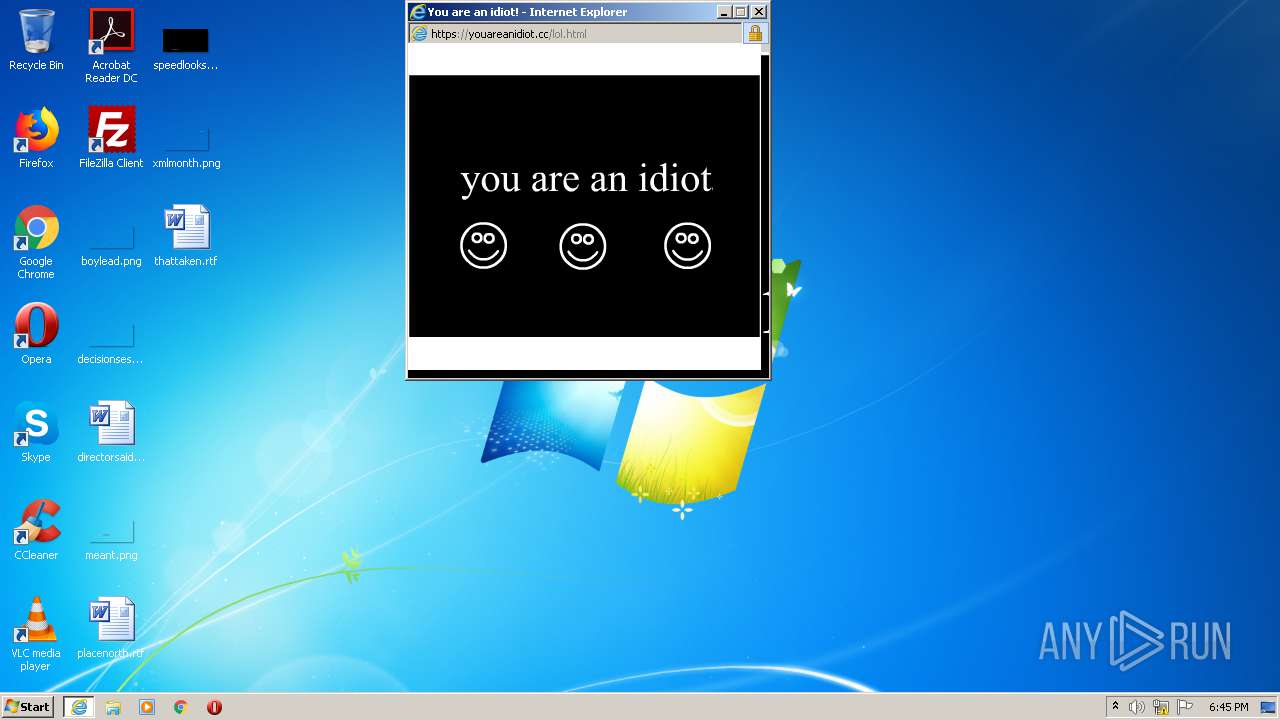1280x720 pixels.
Task: Select the decisionses file icon
Action: [x=111, y=342]
